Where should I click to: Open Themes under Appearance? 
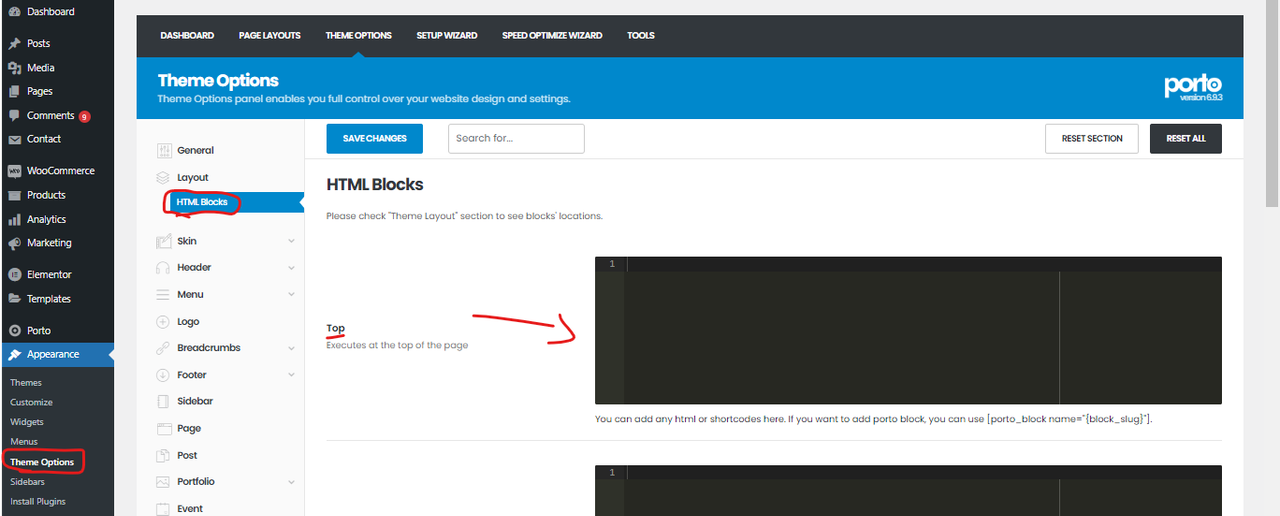[x=26, y=383]
